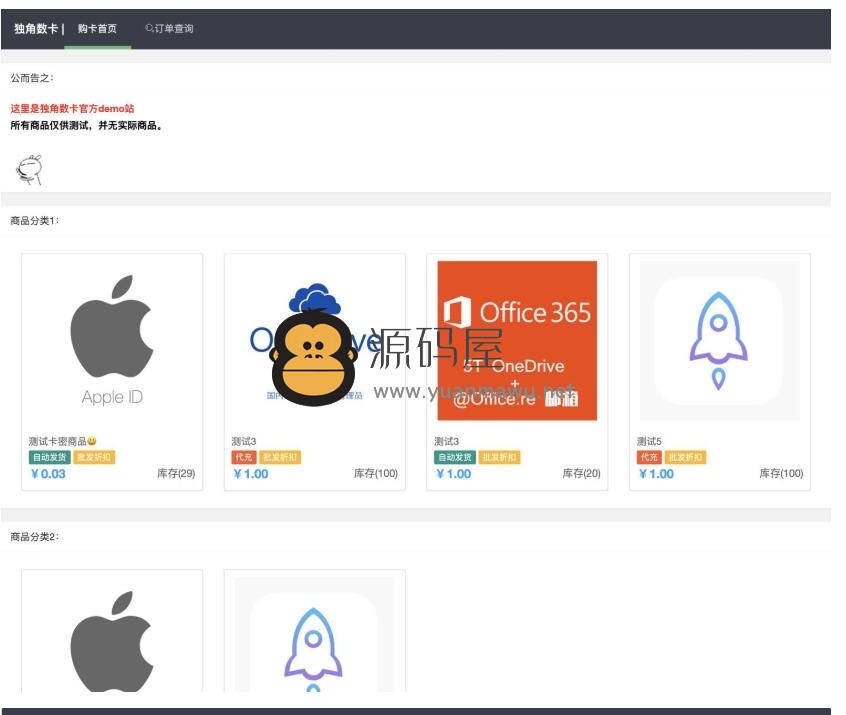Image resolution: width=846 pixels, height=715 pixels.
Task: Click the 批发折扣 tag on 测试5
Action: tap(685, 458)
